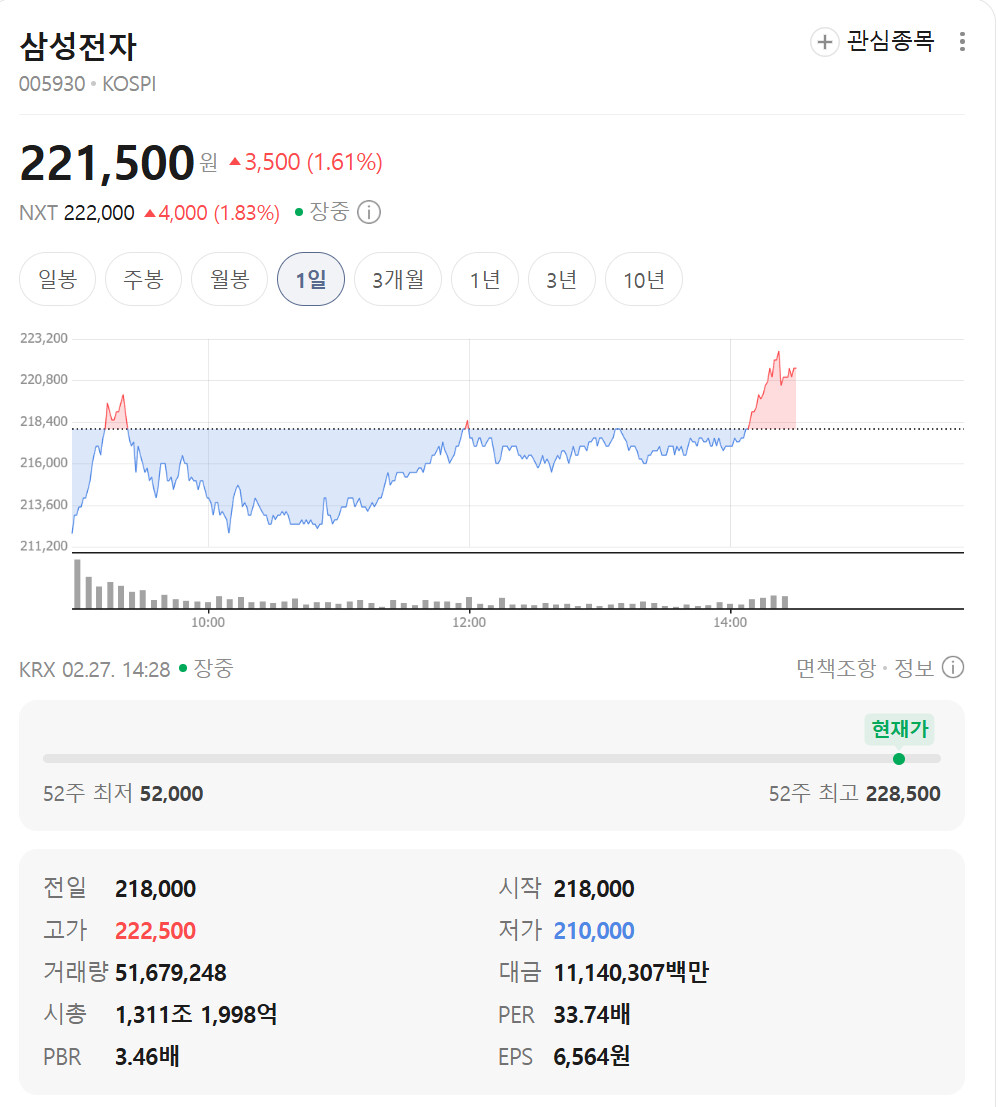The image size is (998, 1107).
Task: Open the 면책조항 link
Action: (835, 668)
